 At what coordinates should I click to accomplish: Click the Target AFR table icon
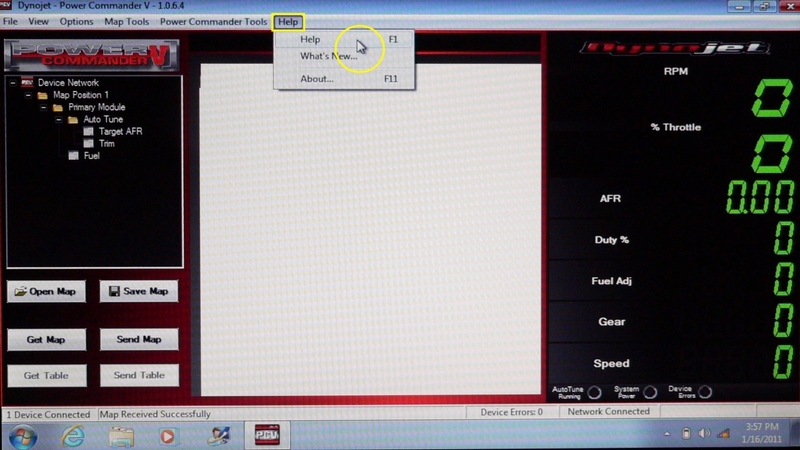pos(88,132)
